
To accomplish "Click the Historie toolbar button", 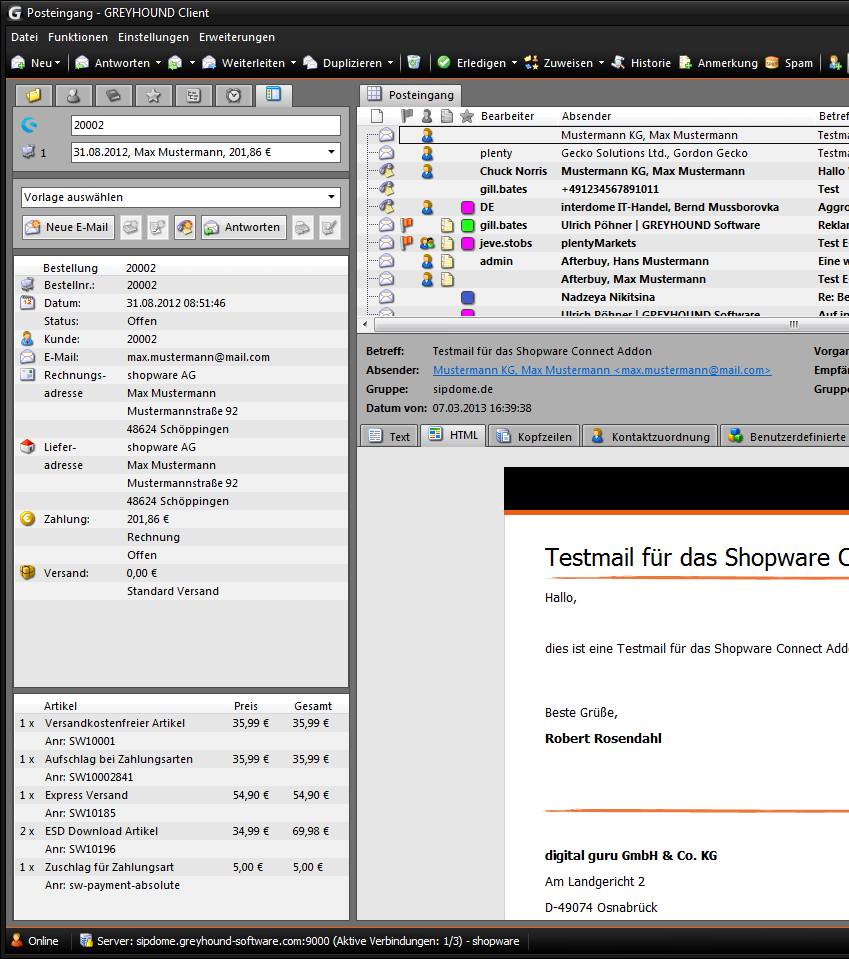I will click(x=641, y=62).
